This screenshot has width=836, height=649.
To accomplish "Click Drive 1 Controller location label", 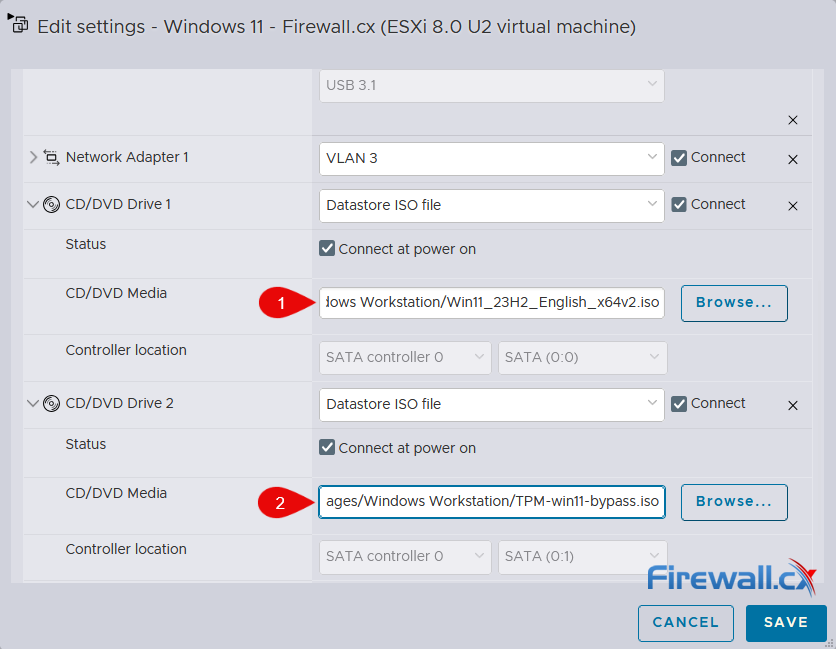I will 126,350.
